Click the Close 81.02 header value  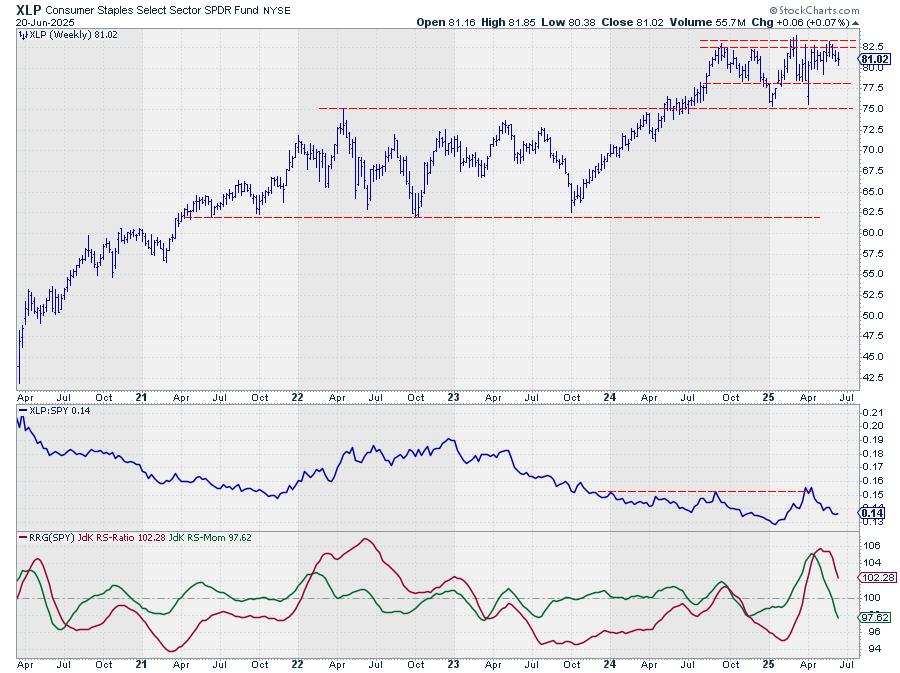[x=632, y=22]
